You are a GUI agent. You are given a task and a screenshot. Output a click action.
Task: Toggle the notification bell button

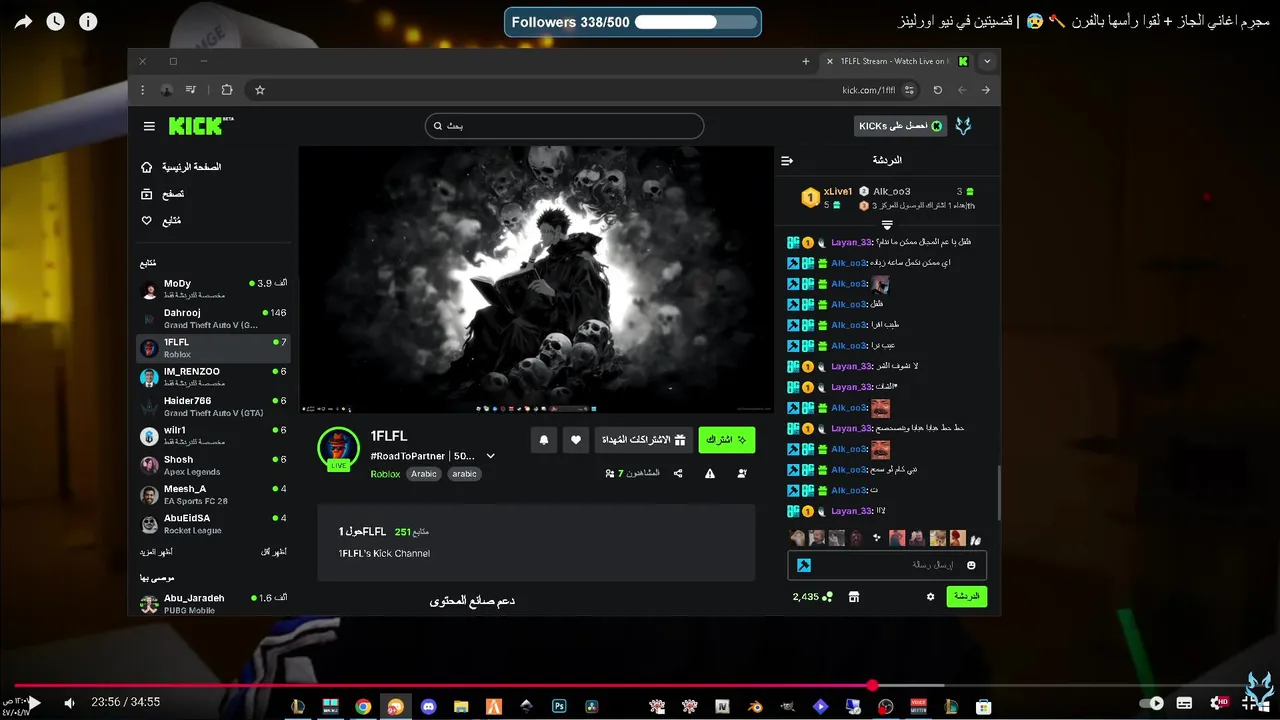tap(544, 440)
